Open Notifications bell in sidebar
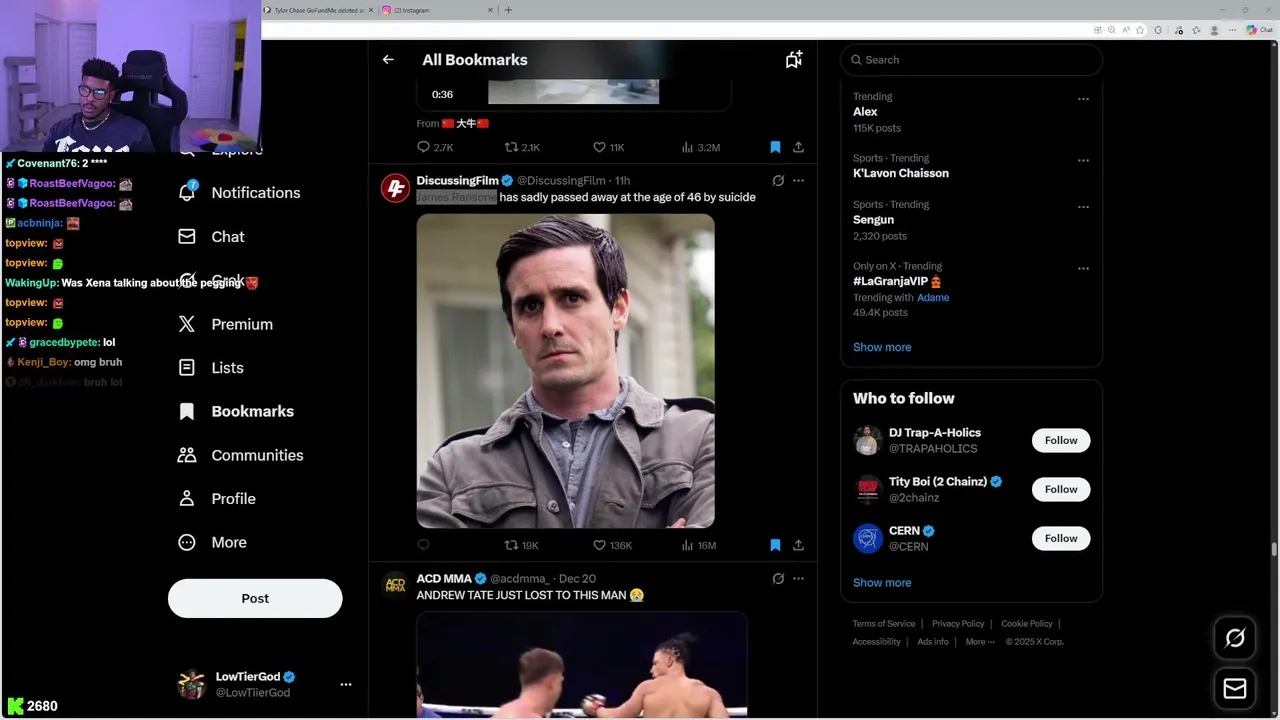The height and width of the screenshot is (720, 1280). pos(187,192)
